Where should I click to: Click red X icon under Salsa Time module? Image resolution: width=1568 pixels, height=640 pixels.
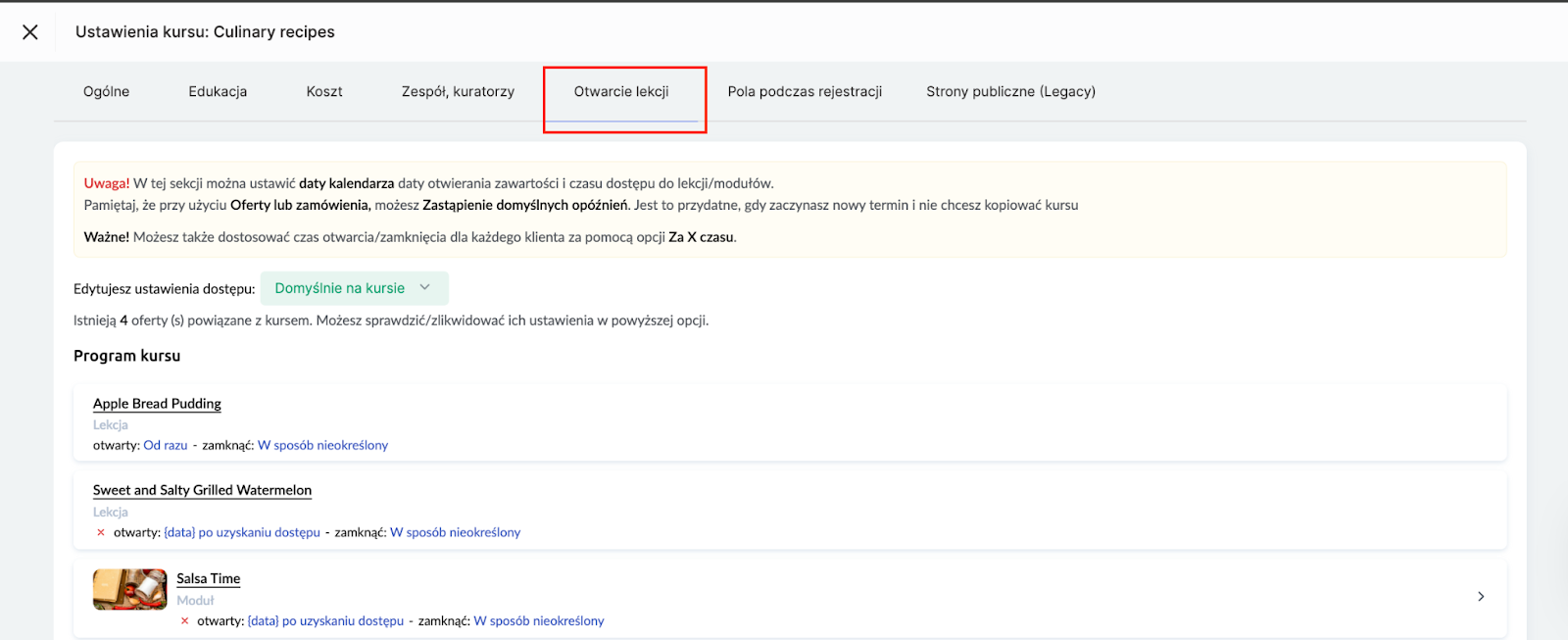click(x=184, y=620)
